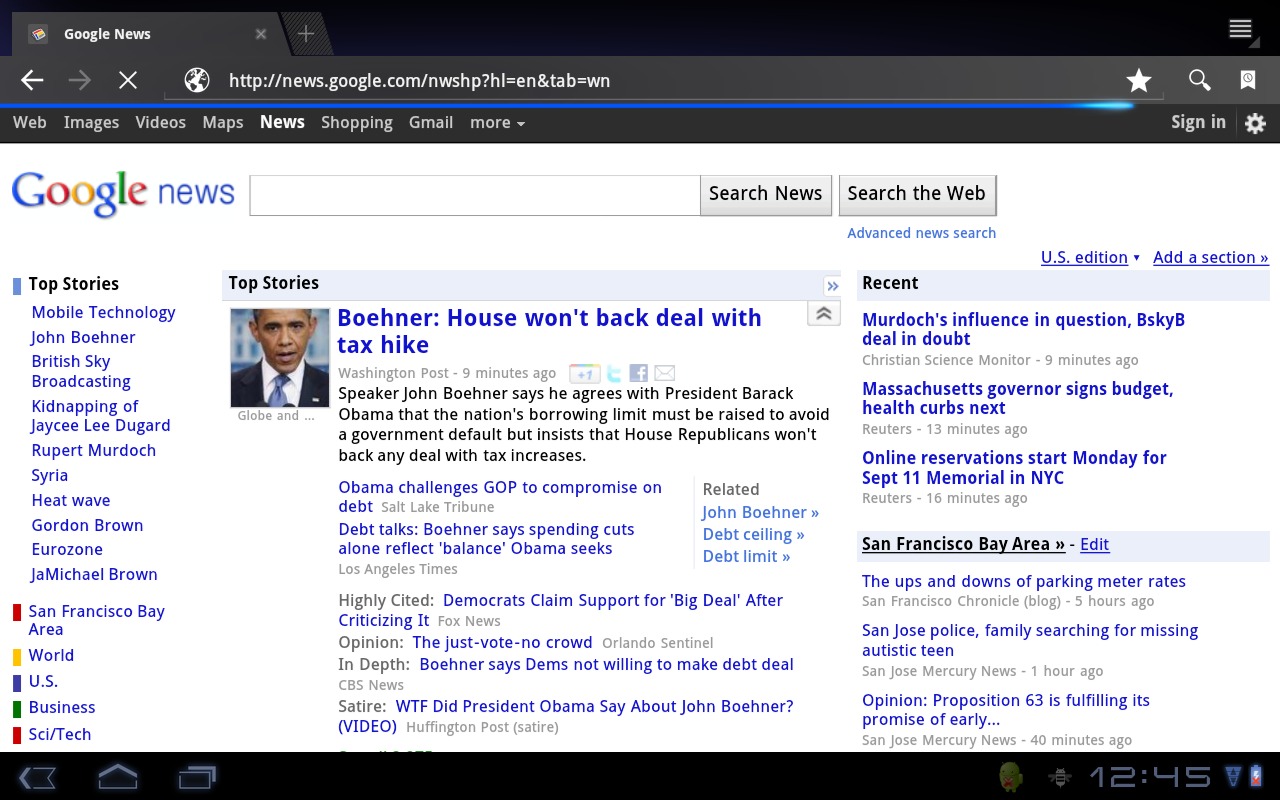The height and width of the screenshot is (800, 1280).
Task: Select Sci/Tech section in sidebar
Action: coord(60,734)
